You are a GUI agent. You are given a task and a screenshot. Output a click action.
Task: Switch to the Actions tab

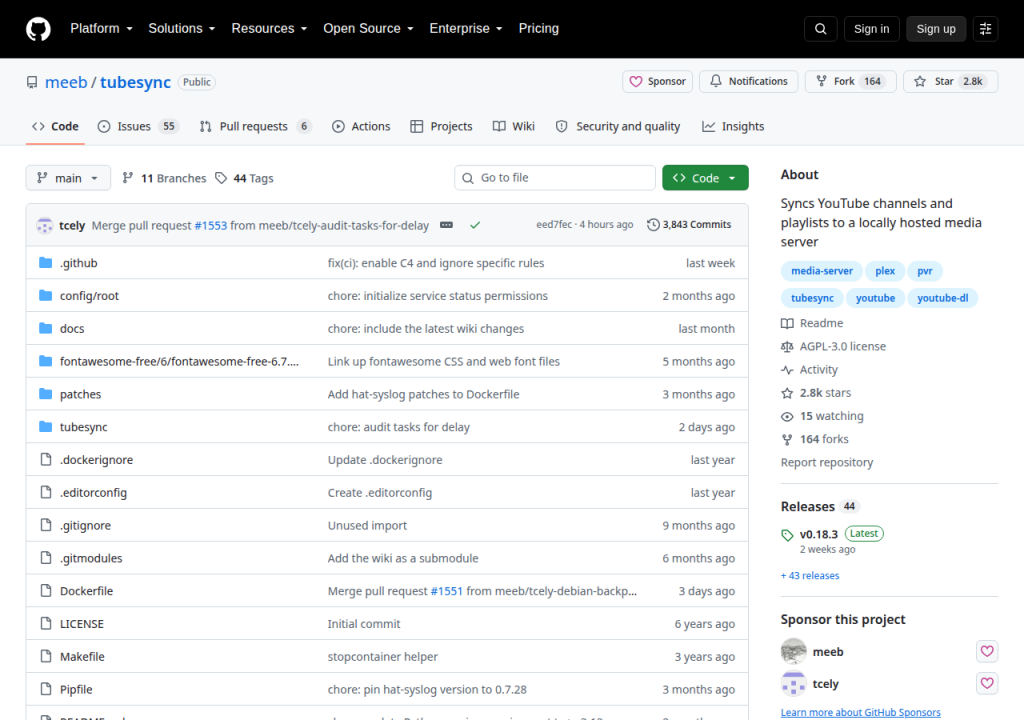click(361, 127)
